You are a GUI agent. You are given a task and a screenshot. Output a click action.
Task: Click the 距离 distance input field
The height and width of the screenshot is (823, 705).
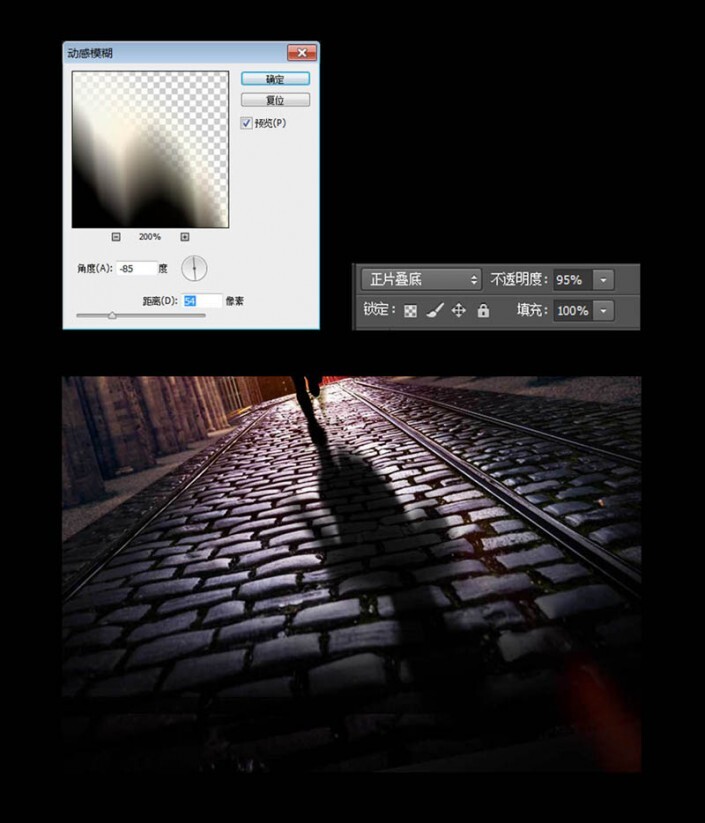tap(200, 300)
